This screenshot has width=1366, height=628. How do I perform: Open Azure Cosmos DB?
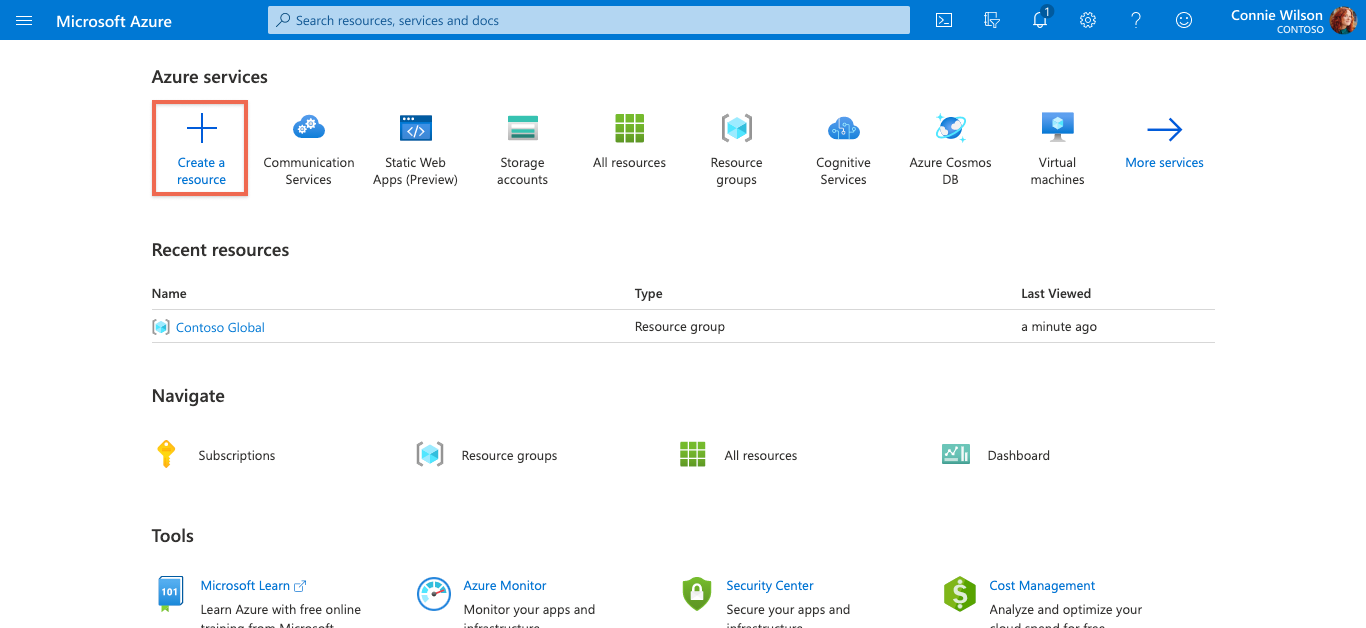click(950, 148)
